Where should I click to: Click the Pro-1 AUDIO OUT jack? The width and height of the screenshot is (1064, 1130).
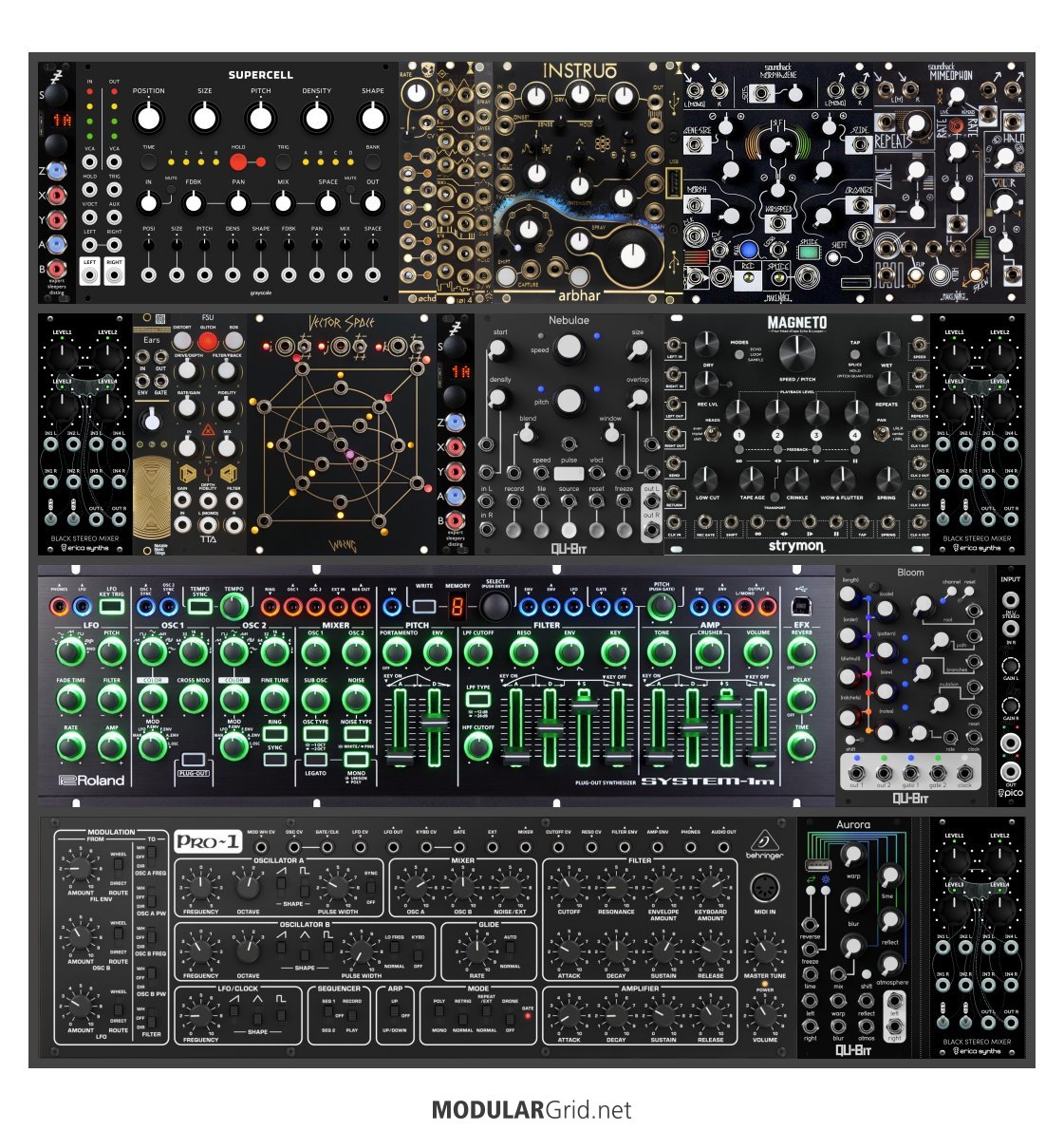(723, 848)
